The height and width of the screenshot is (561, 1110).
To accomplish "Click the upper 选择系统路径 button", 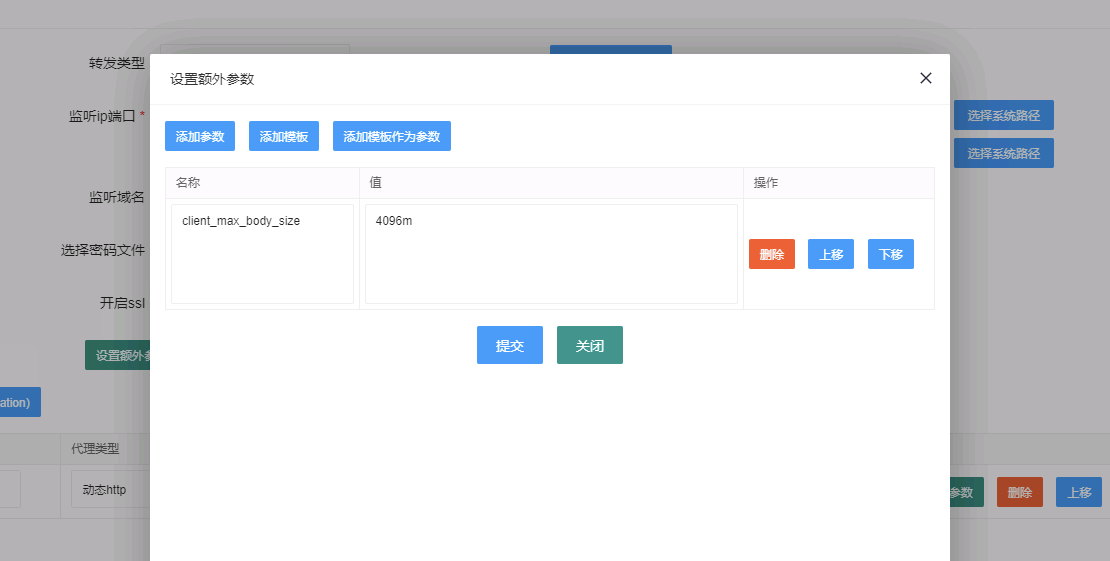I will point(1003,115).
